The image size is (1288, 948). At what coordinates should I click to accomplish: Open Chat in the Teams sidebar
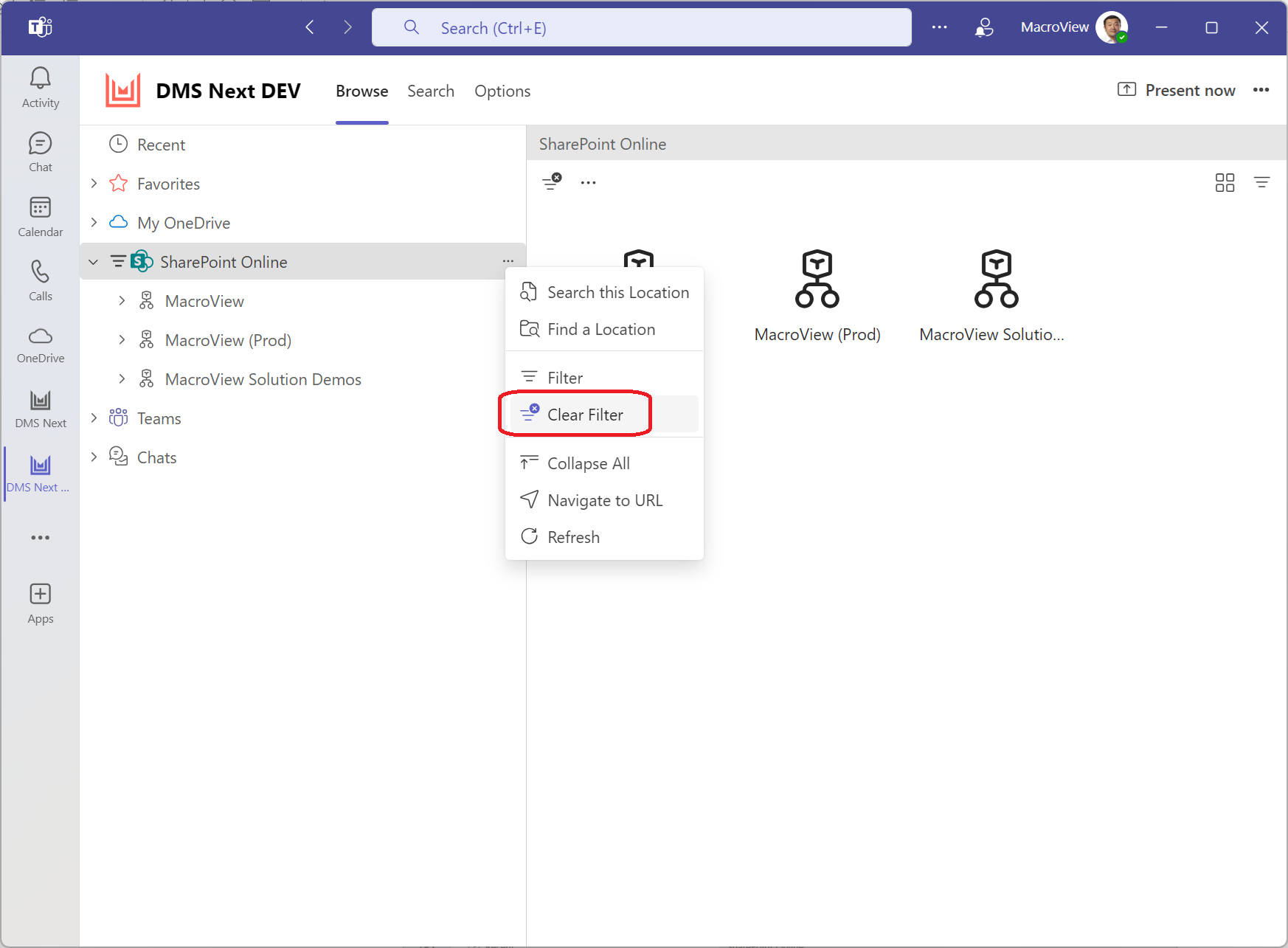41,152
